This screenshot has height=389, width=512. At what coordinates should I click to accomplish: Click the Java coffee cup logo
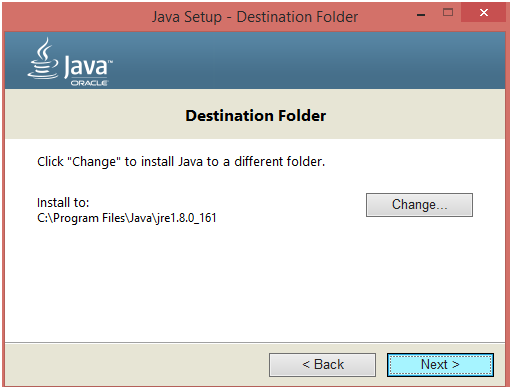click(43, 58)
